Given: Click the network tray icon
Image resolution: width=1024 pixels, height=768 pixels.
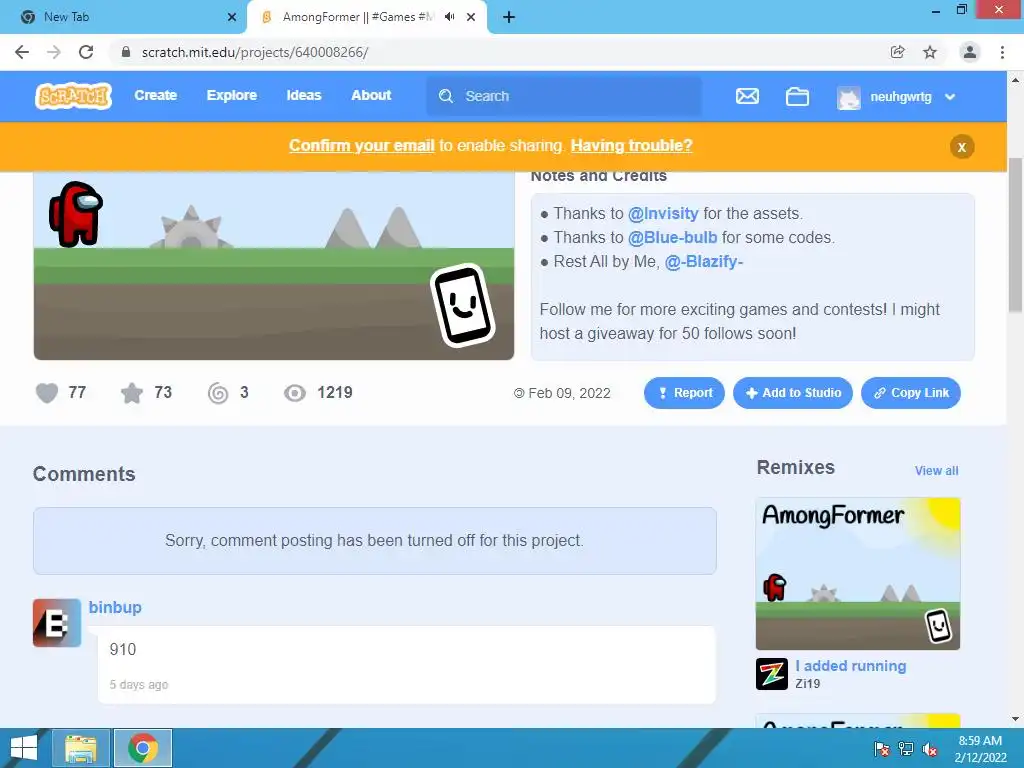Looking at the screenshot, I should tap(906, 749).
